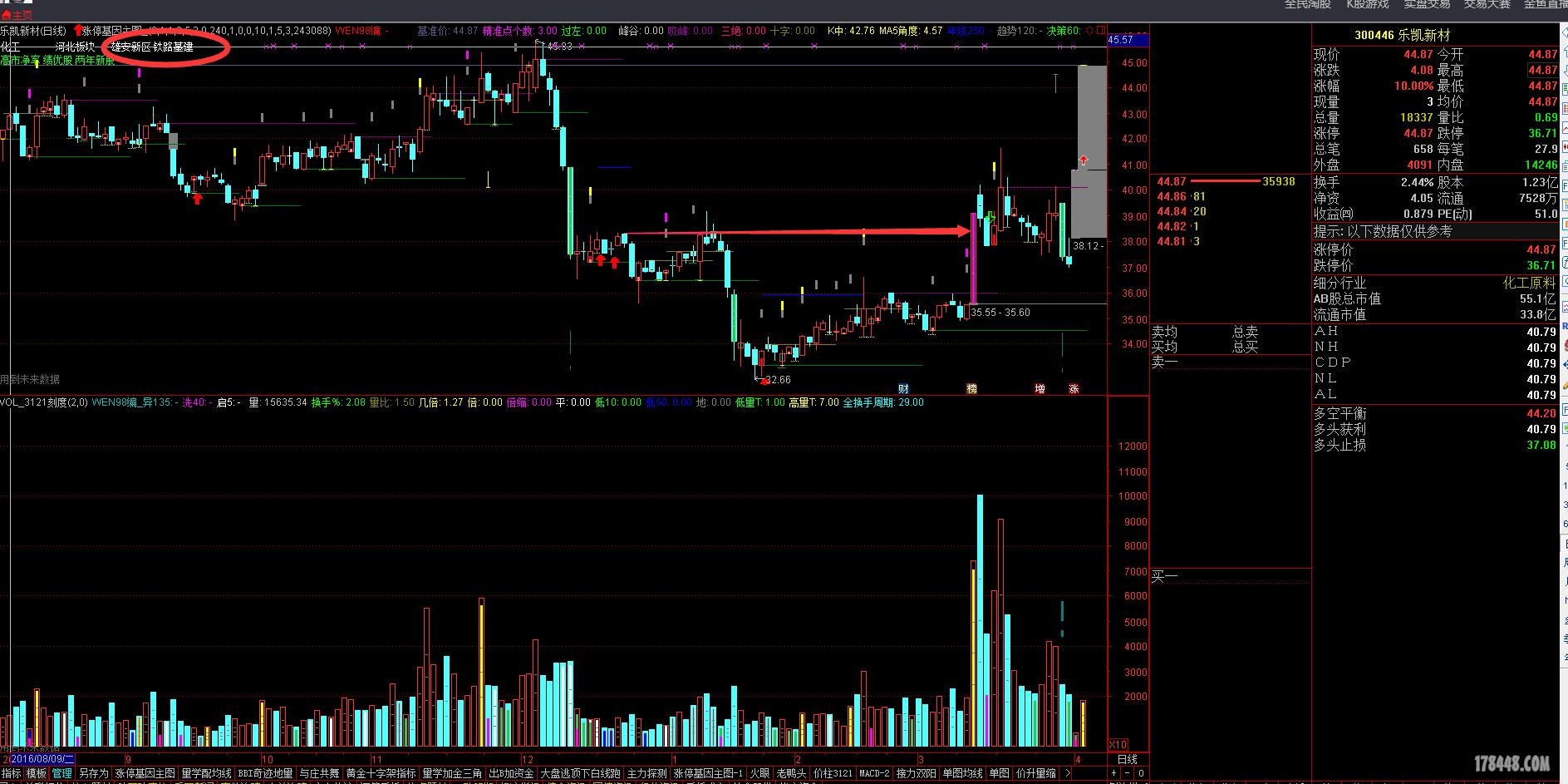Switch to MACD-2 indicator

coord(874,773)
